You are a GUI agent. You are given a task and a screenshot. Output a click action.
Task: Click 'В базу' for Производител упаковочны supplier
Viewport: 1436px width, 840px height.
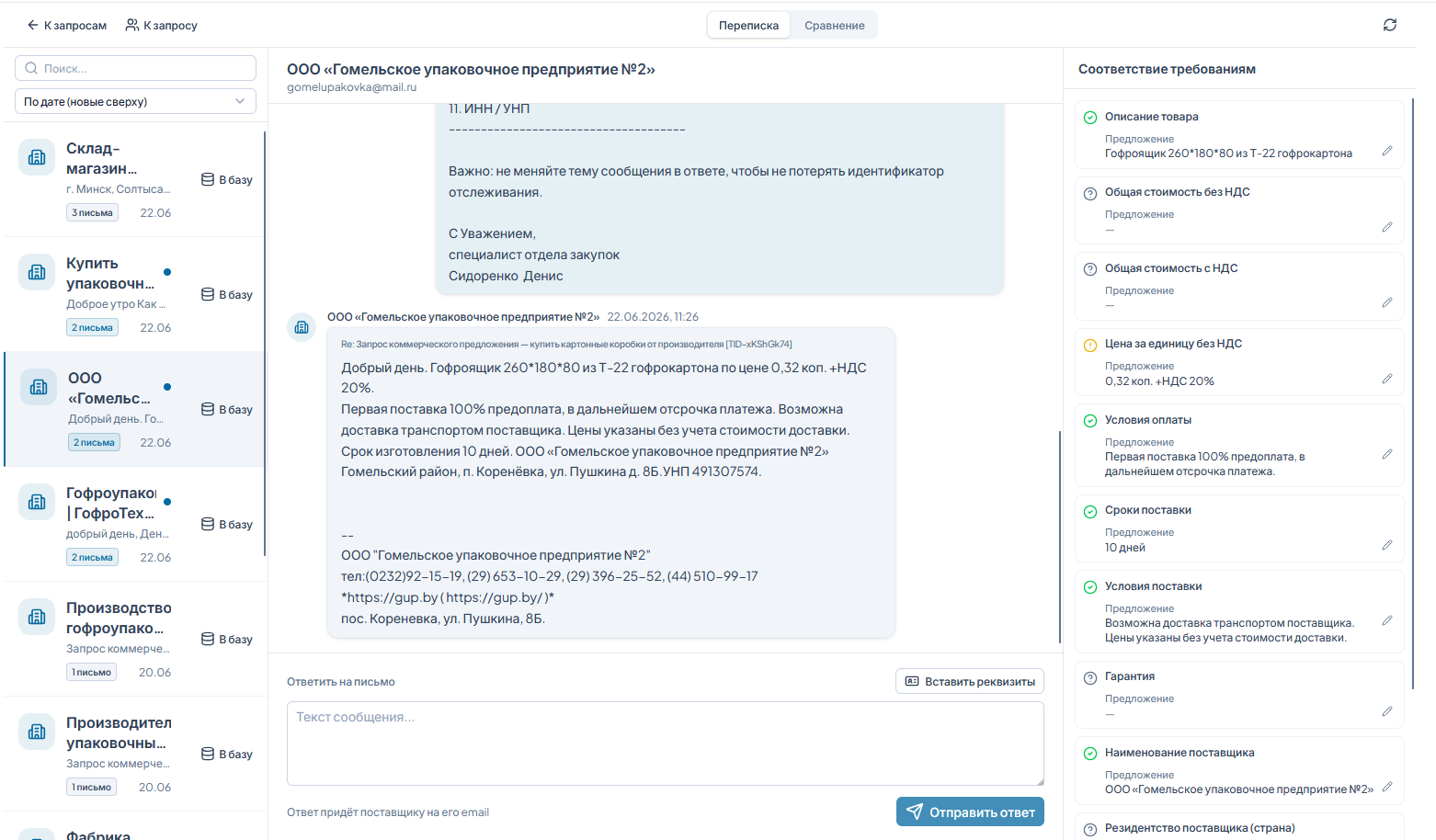[x=227, y=754]
